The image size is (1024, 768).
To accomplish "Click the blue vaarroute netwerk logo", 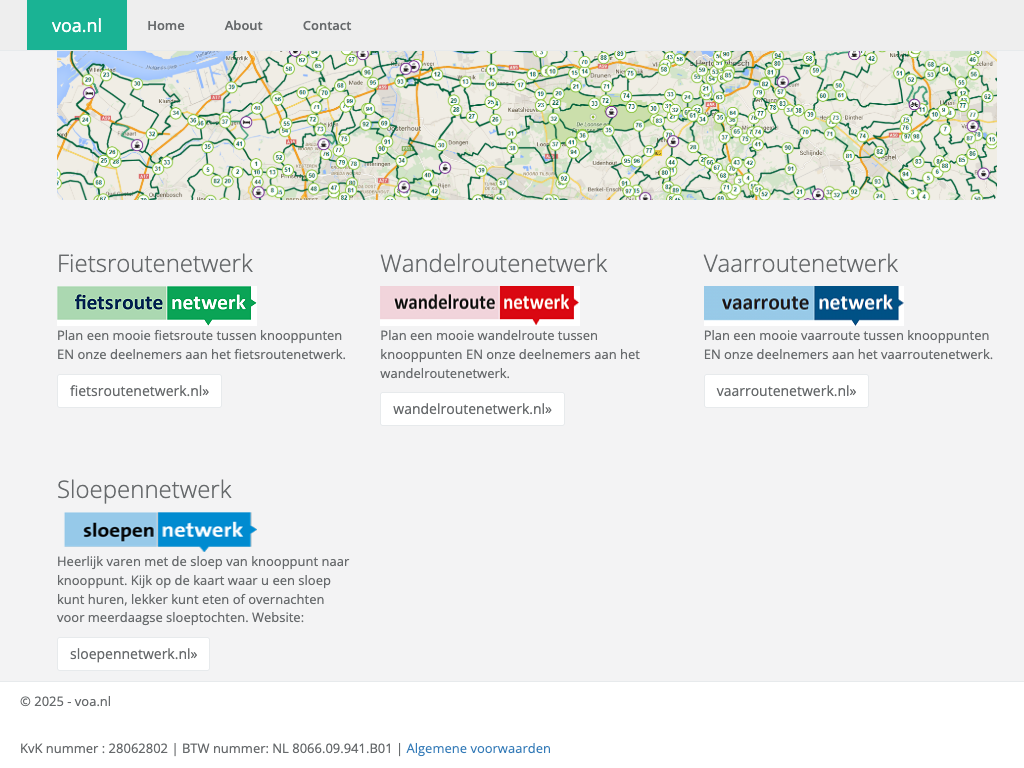I will [803, 304].
